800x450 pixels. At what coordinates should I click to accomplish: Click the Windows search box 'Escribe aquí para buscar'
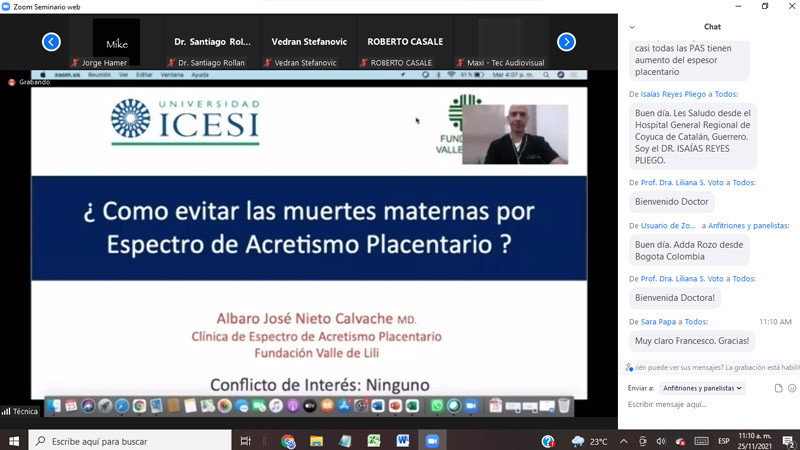(x=130, y=441)
